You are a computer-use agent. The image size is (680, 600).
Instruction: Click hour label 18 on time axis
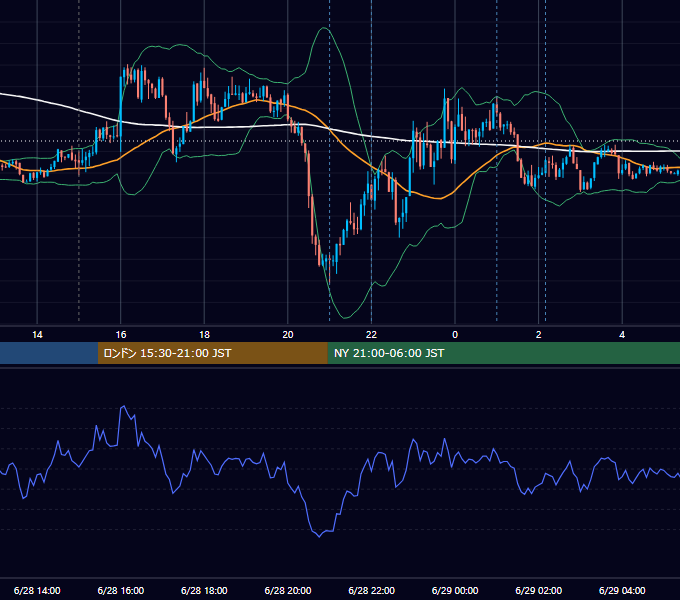(x=204, y=335)
